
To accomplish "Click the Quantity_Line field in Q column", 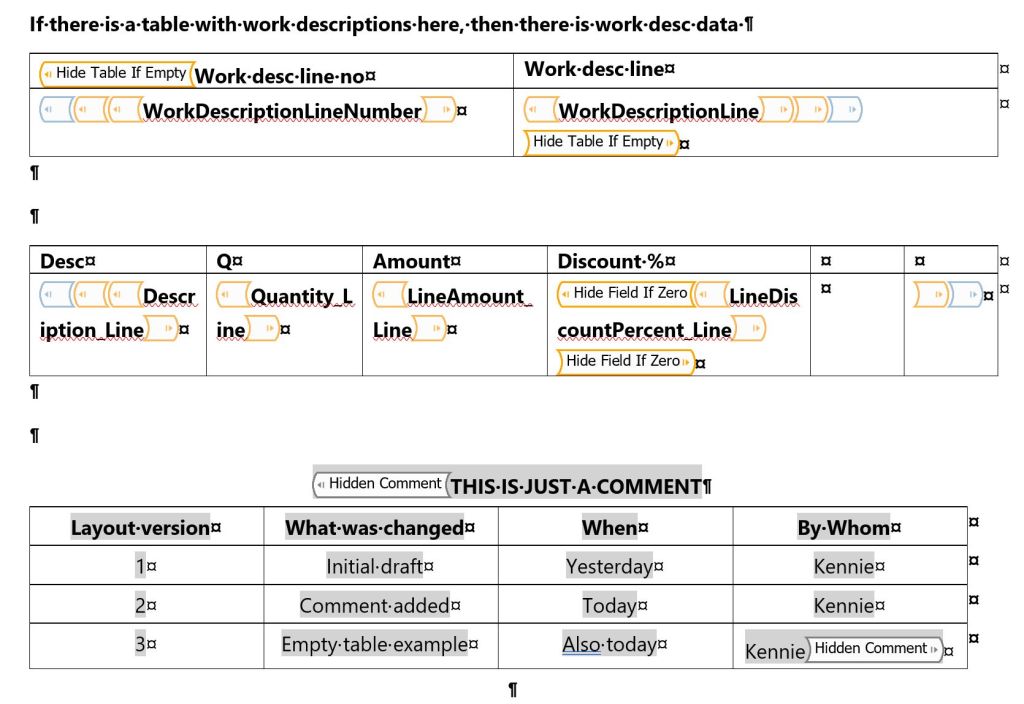I will pyautogui.click(x=300, y=297).
